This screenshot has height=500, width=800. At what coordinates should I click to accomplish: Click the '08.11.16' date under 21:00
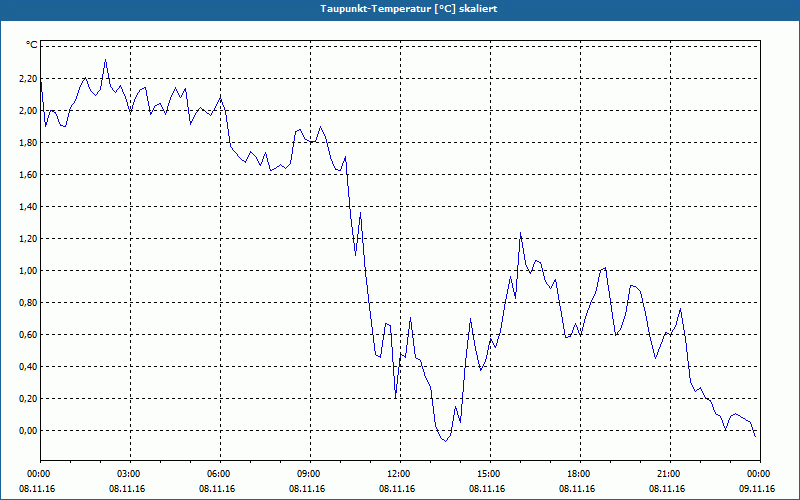point(667,489)
